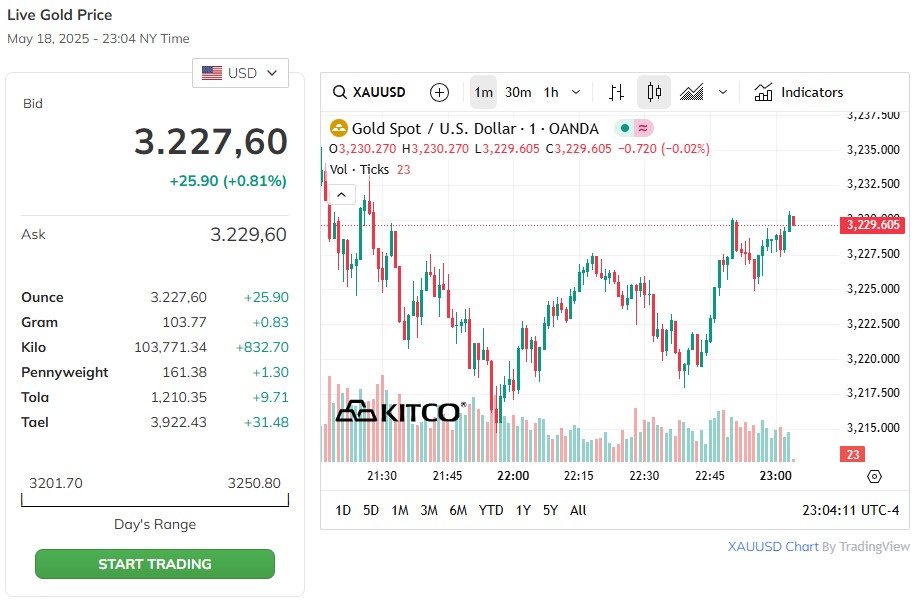Switch to the 30m interval
The height and width of the screenshot is (604, 919).
point(518,93)
